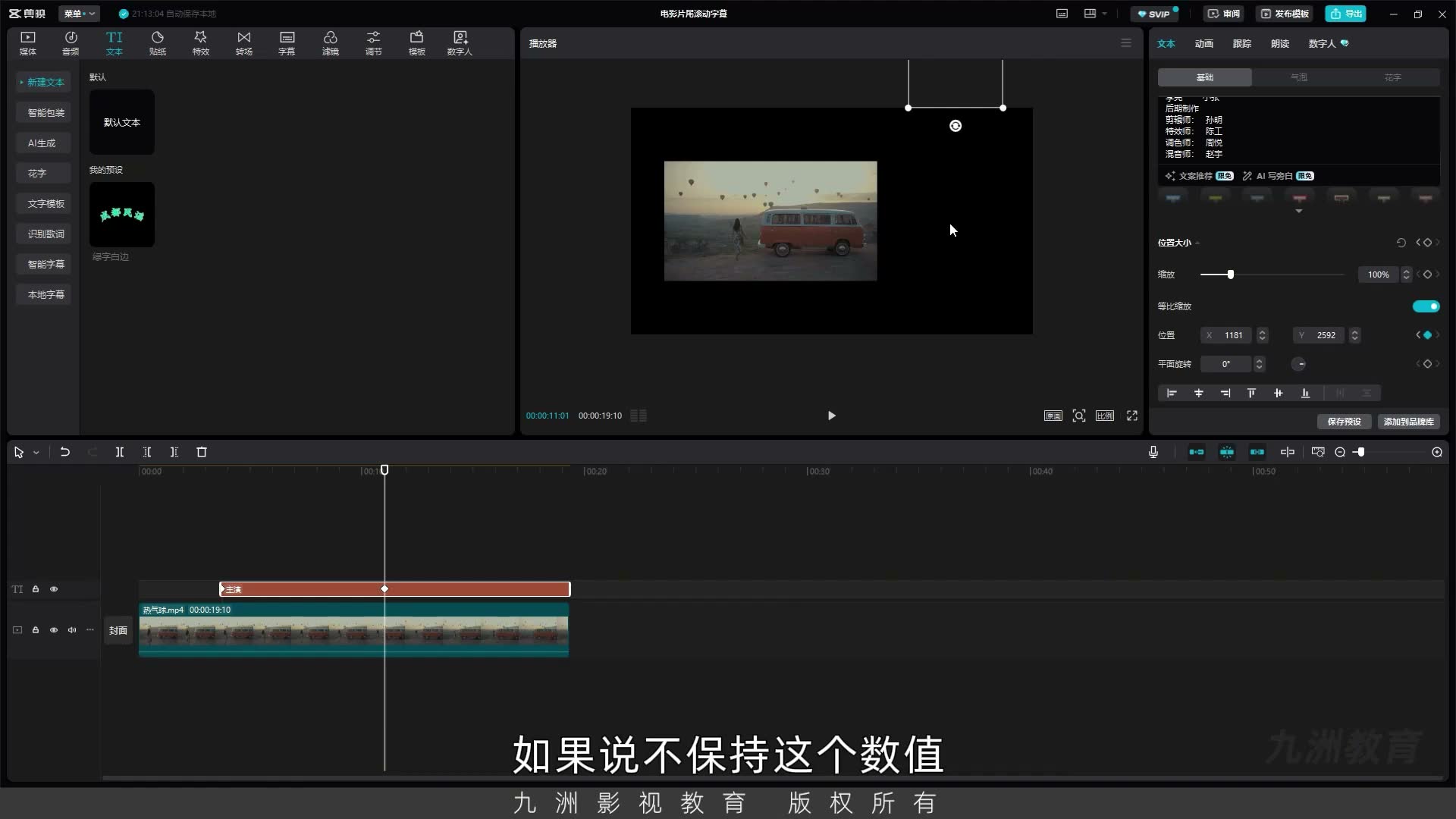Open the layout dropdown arrow in title bar

coord(1105,14)
